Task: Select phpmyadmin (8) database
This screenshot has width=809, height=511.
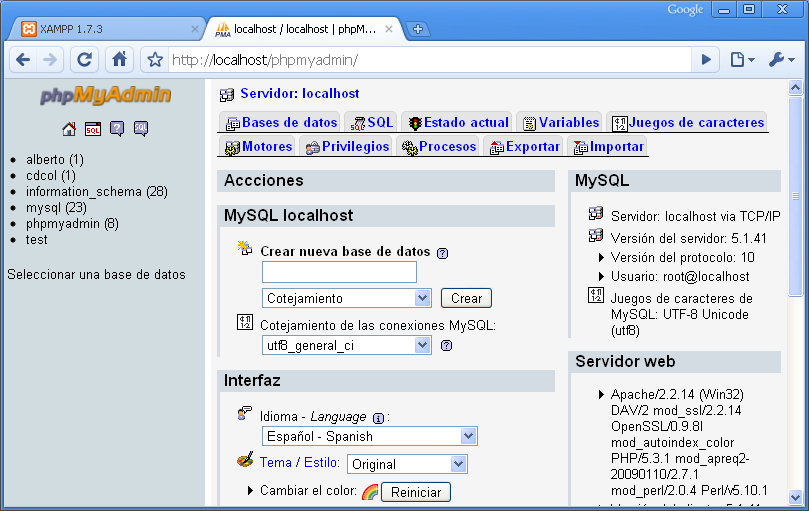Action: click(x=72, y=223)
